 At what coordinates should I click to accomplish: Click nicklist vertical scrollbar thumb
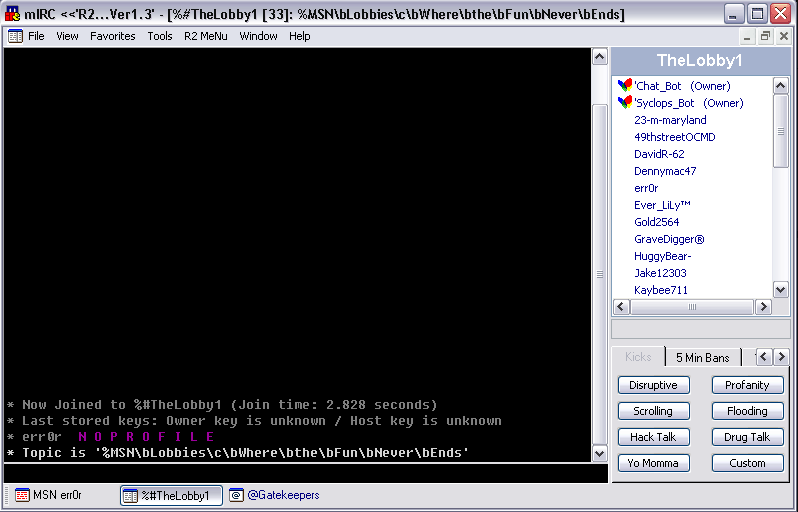click(781, 131)
